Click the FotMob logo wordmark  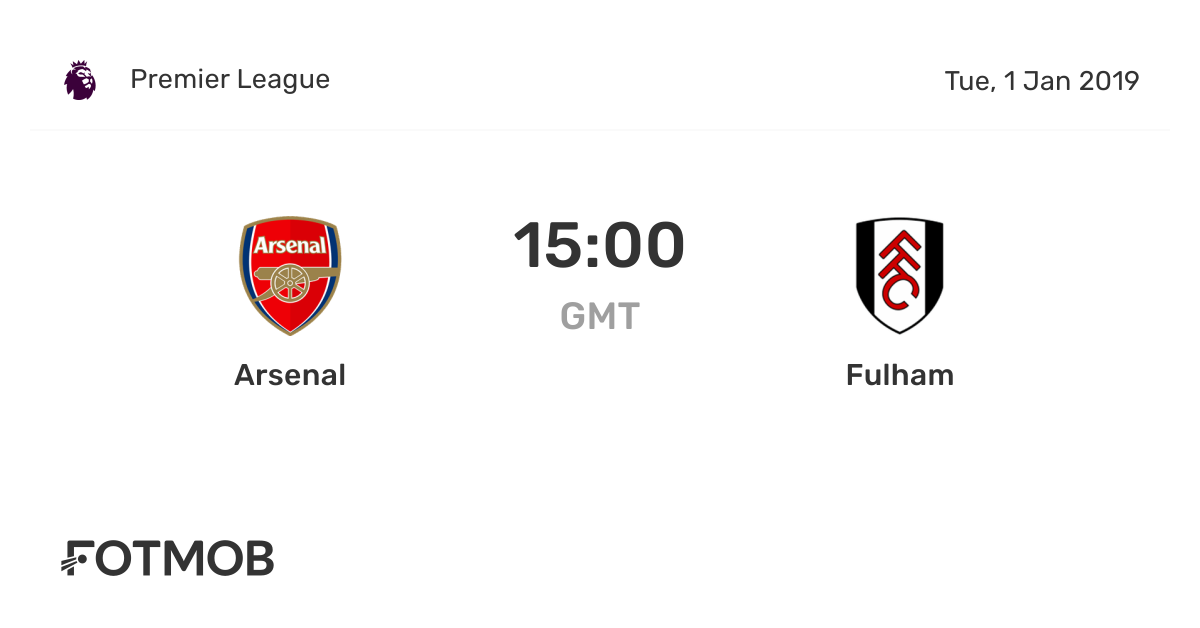click(x=167, y=559)
